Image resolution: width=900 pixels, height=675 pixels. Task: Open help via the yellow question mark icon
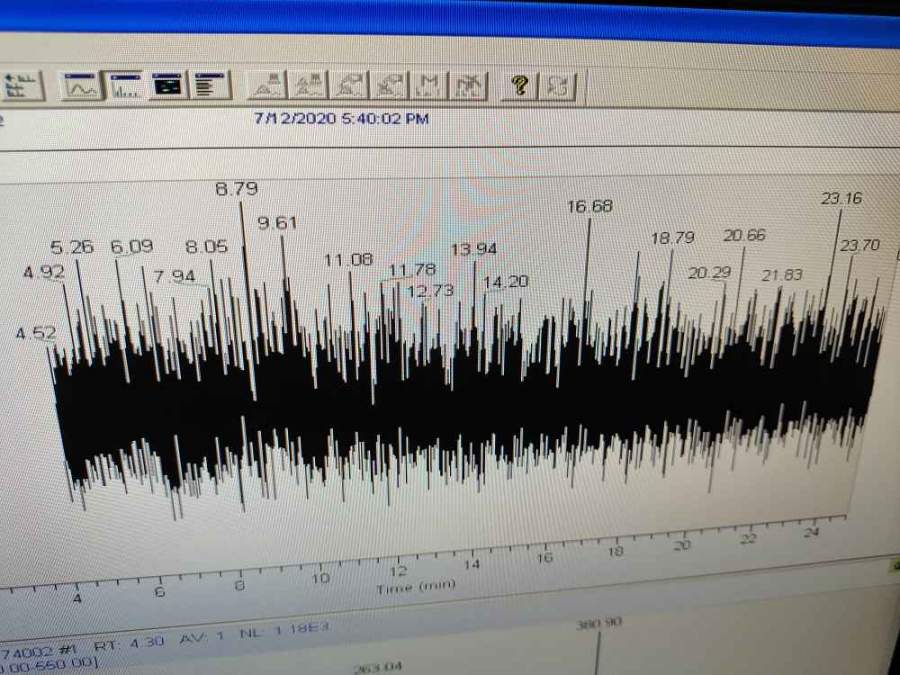[x=521, y=86]
